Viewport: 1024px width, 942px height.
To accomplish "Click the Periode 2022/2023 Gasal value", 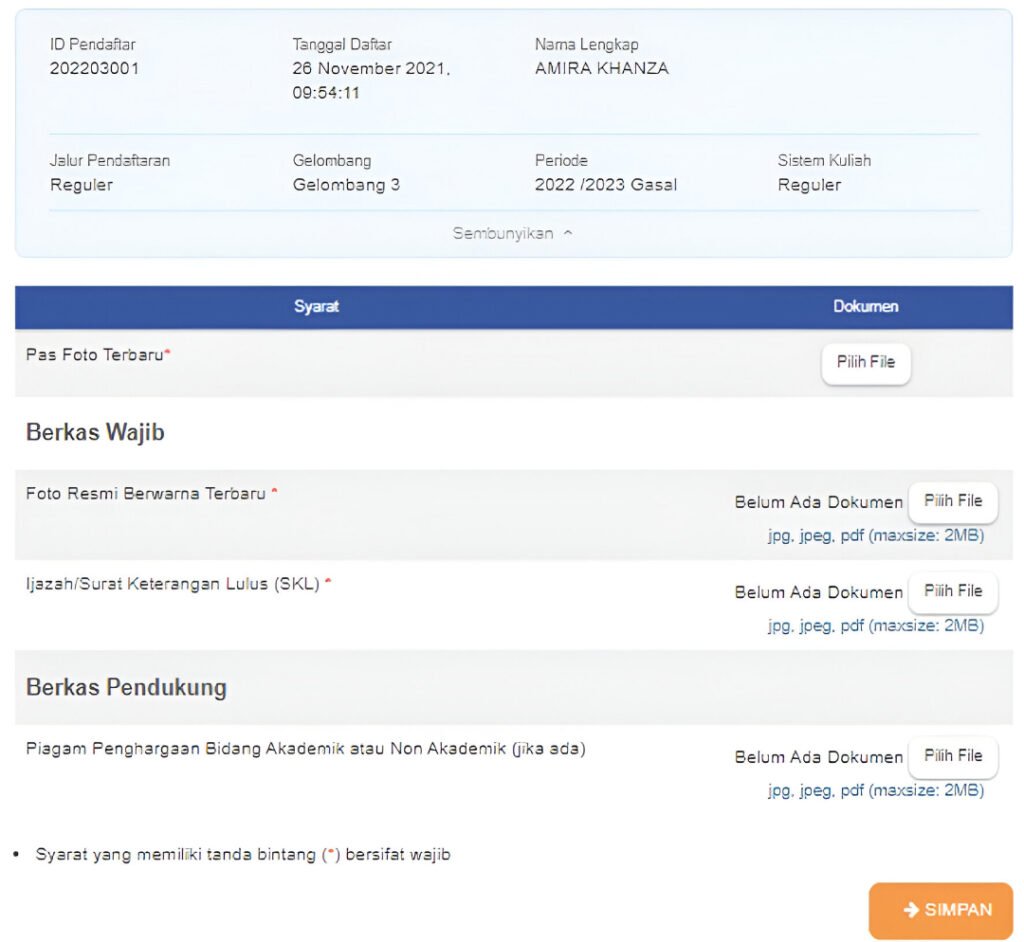I will [605, 185].
